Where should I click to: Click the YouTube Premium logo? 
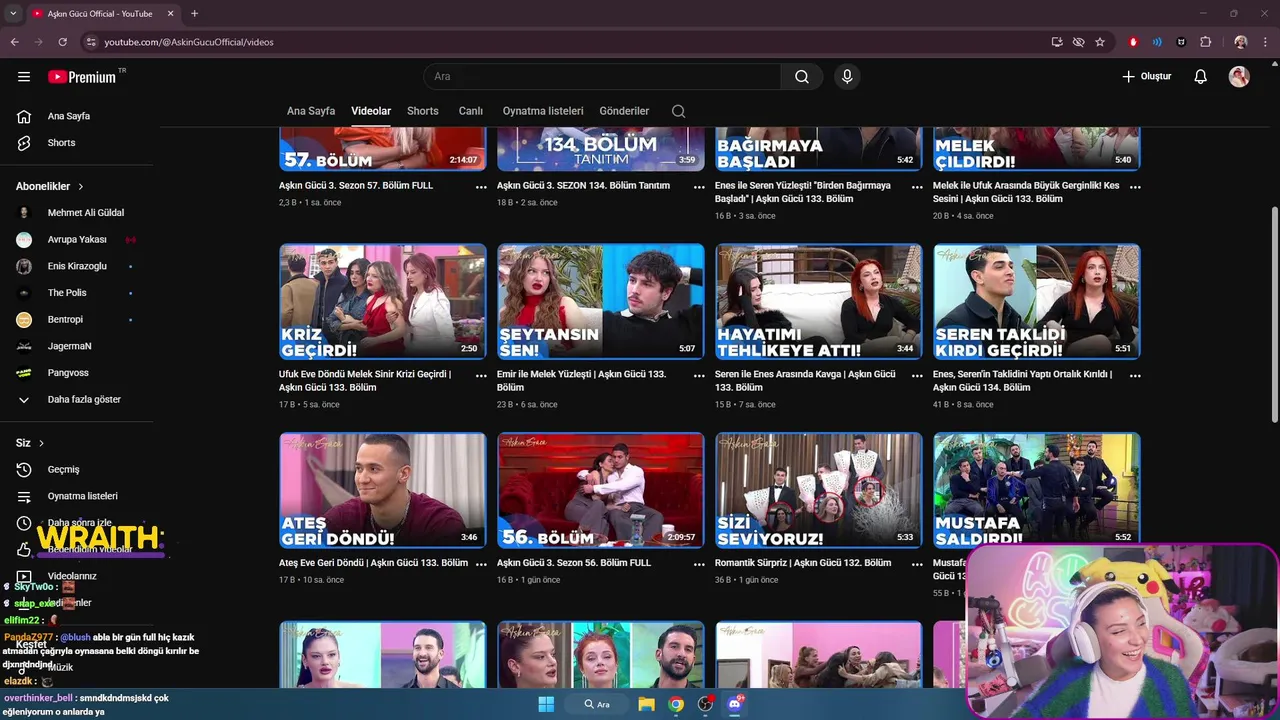pyautogui.click(x=82, y=77)
